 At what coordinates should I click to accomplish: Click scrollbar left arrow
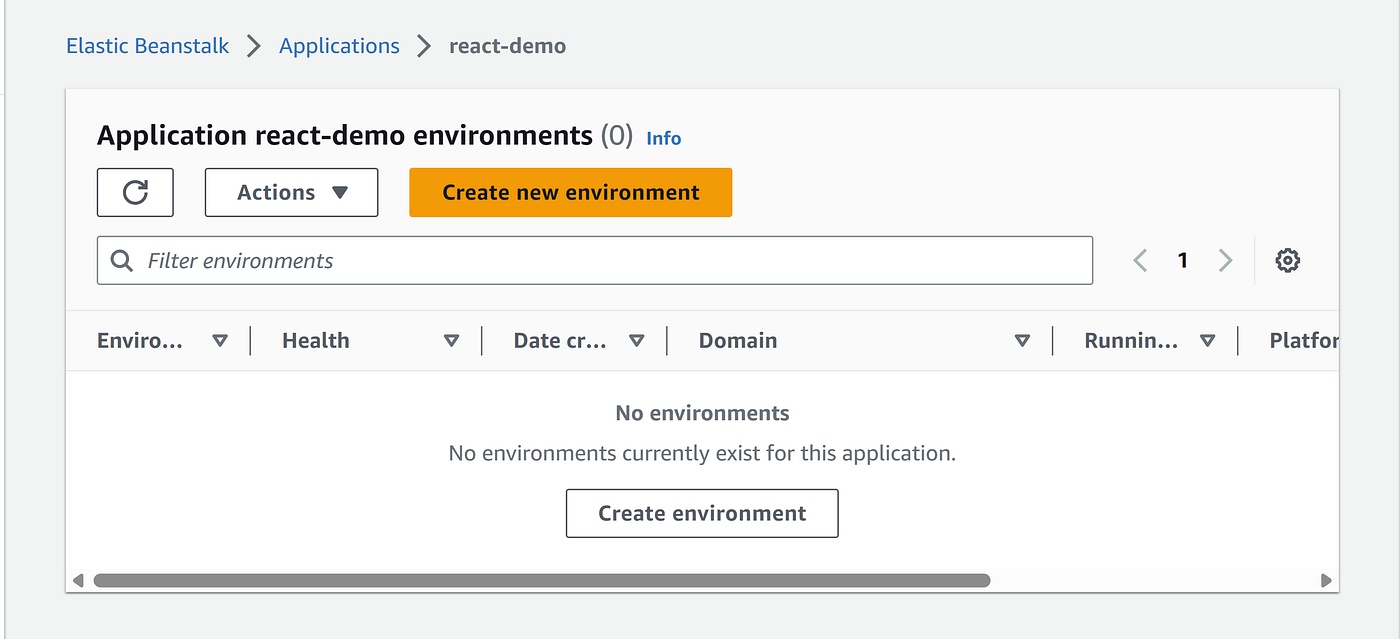(x=79, y=580)
